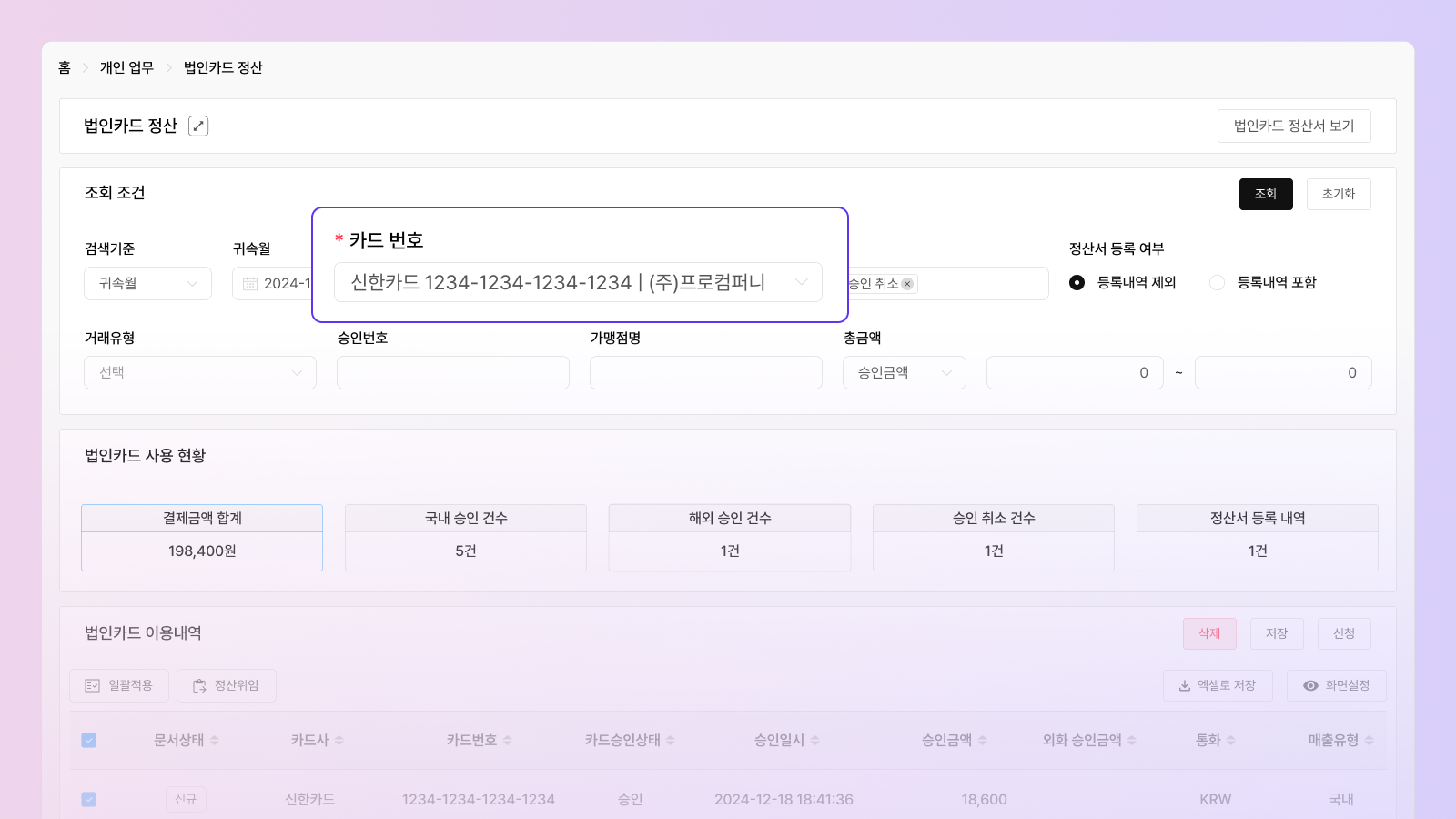Toggle the select-all checkbox in table header
Screen dimensions: 1456x819
tap(89, 741)
